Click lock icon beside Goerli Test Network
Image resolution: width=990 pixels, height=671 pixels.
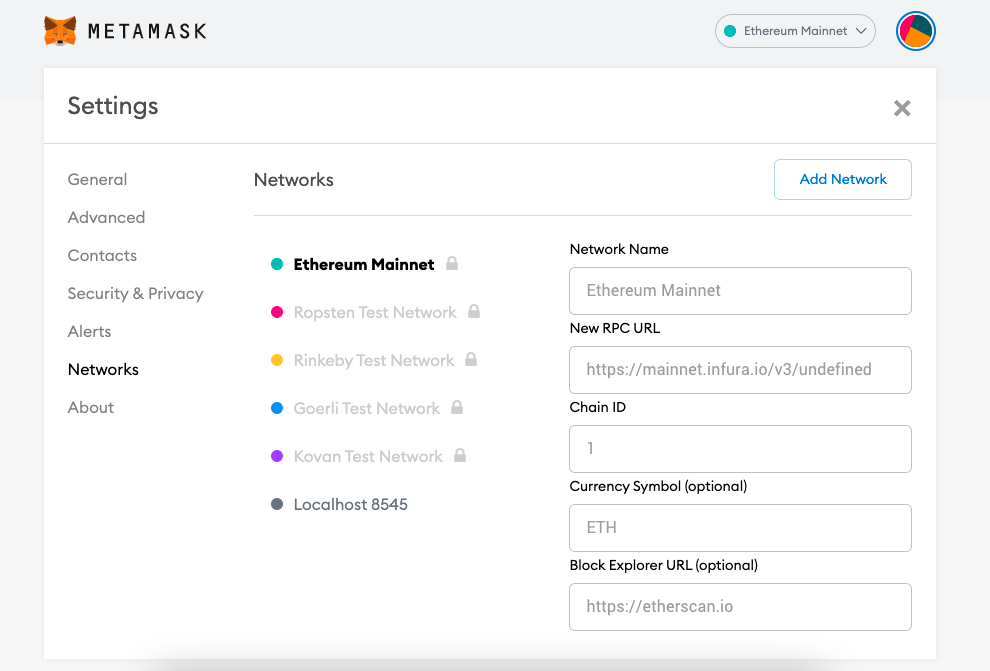[457, 407]
